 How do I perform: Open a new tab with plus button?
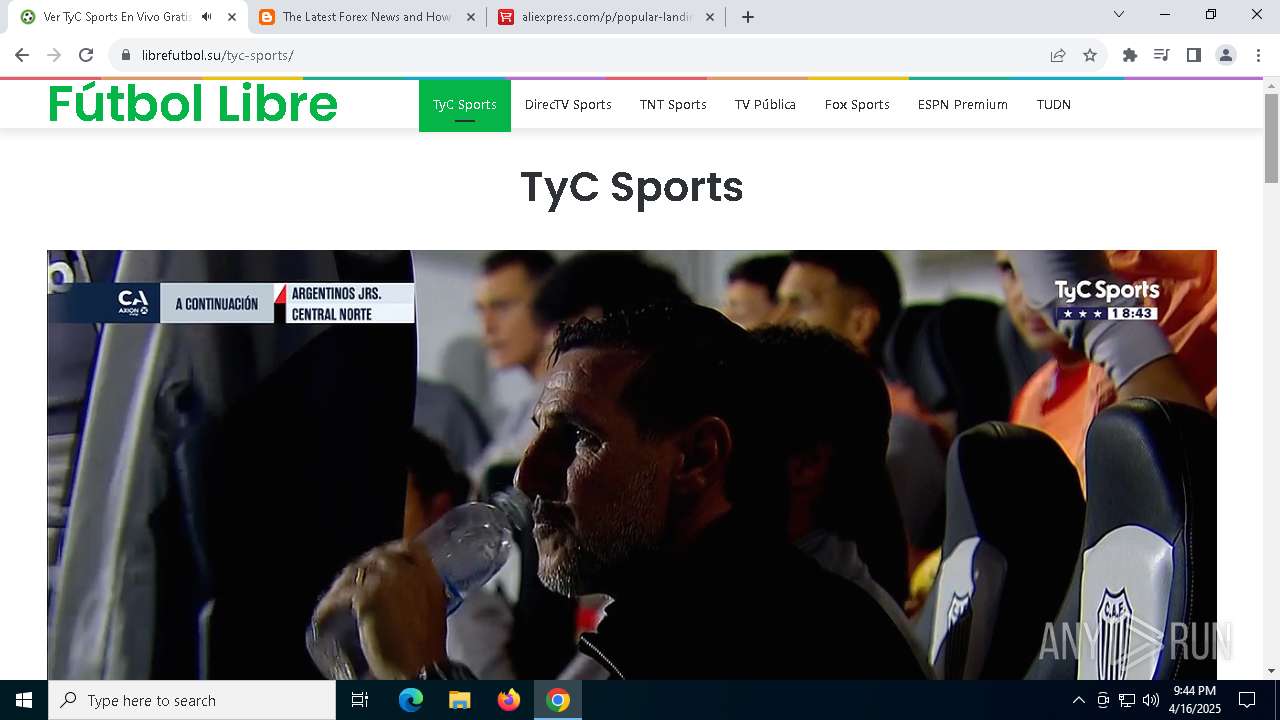pyautogui.click(x=748, y=17)
